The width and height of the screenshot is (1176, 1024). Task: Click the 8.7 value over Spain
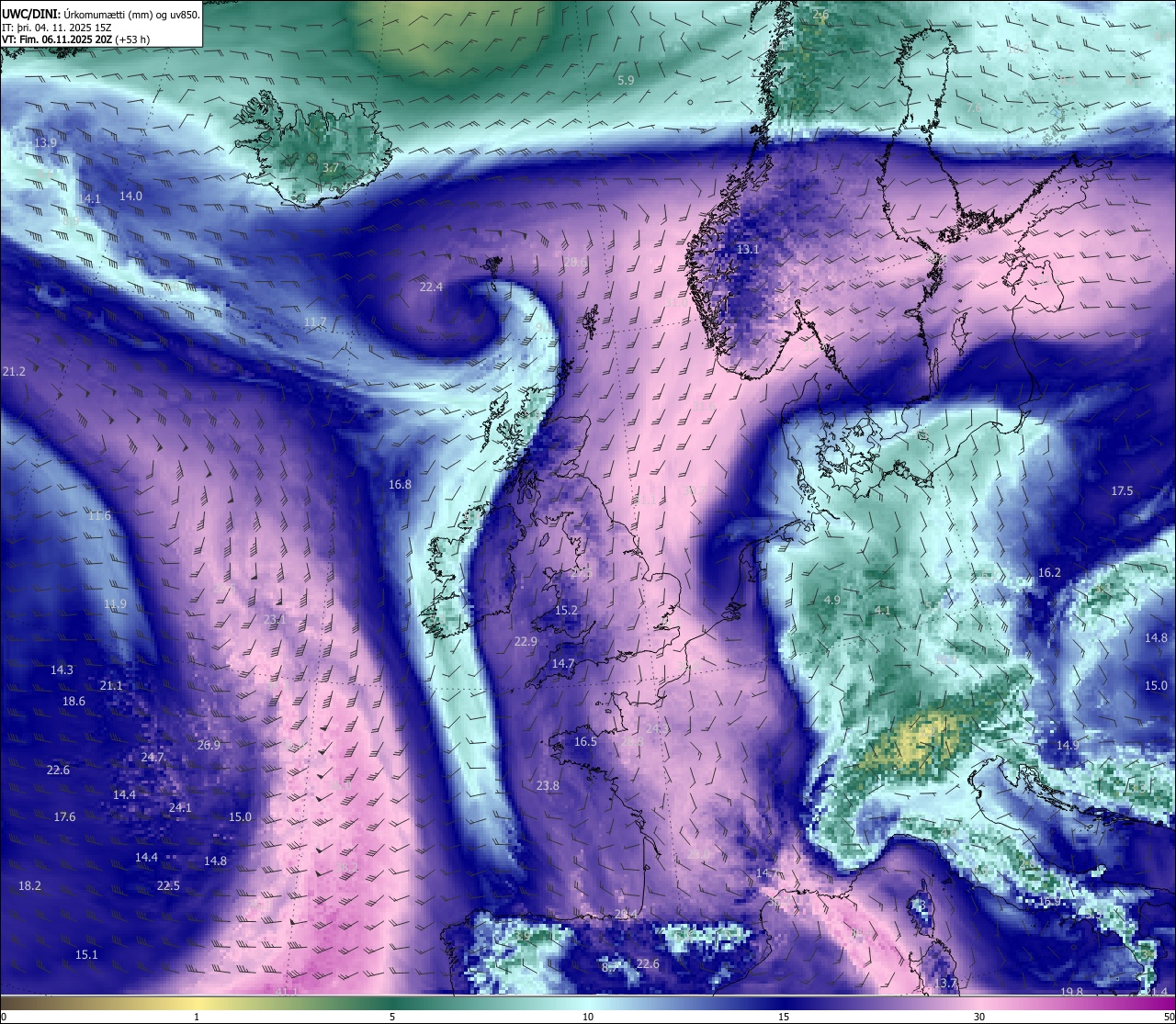coord(610,967)
